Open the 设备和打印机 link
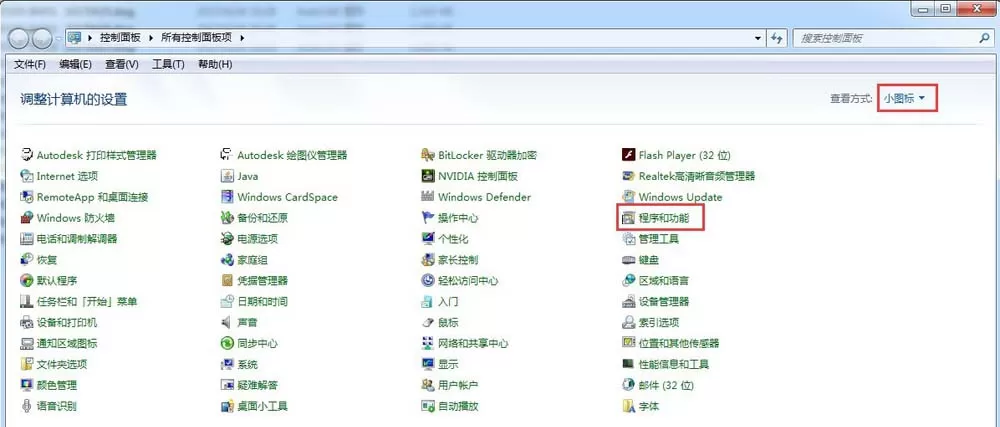This screenshot has height=427, width=1000. click(x=67, y=322)
